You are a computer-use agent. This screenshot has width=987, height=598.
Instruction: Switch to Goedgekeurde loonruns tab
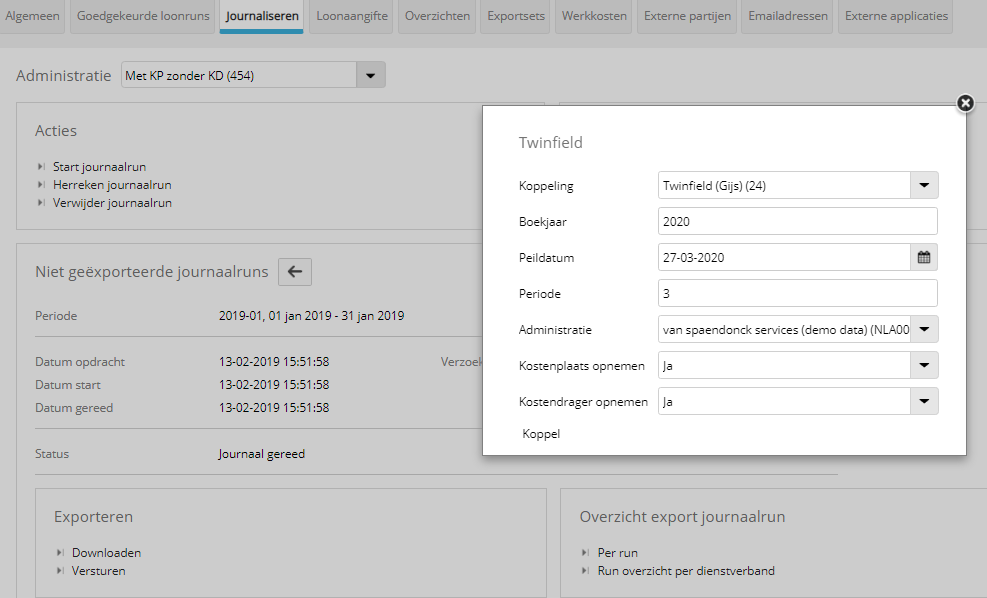(143, 16)
